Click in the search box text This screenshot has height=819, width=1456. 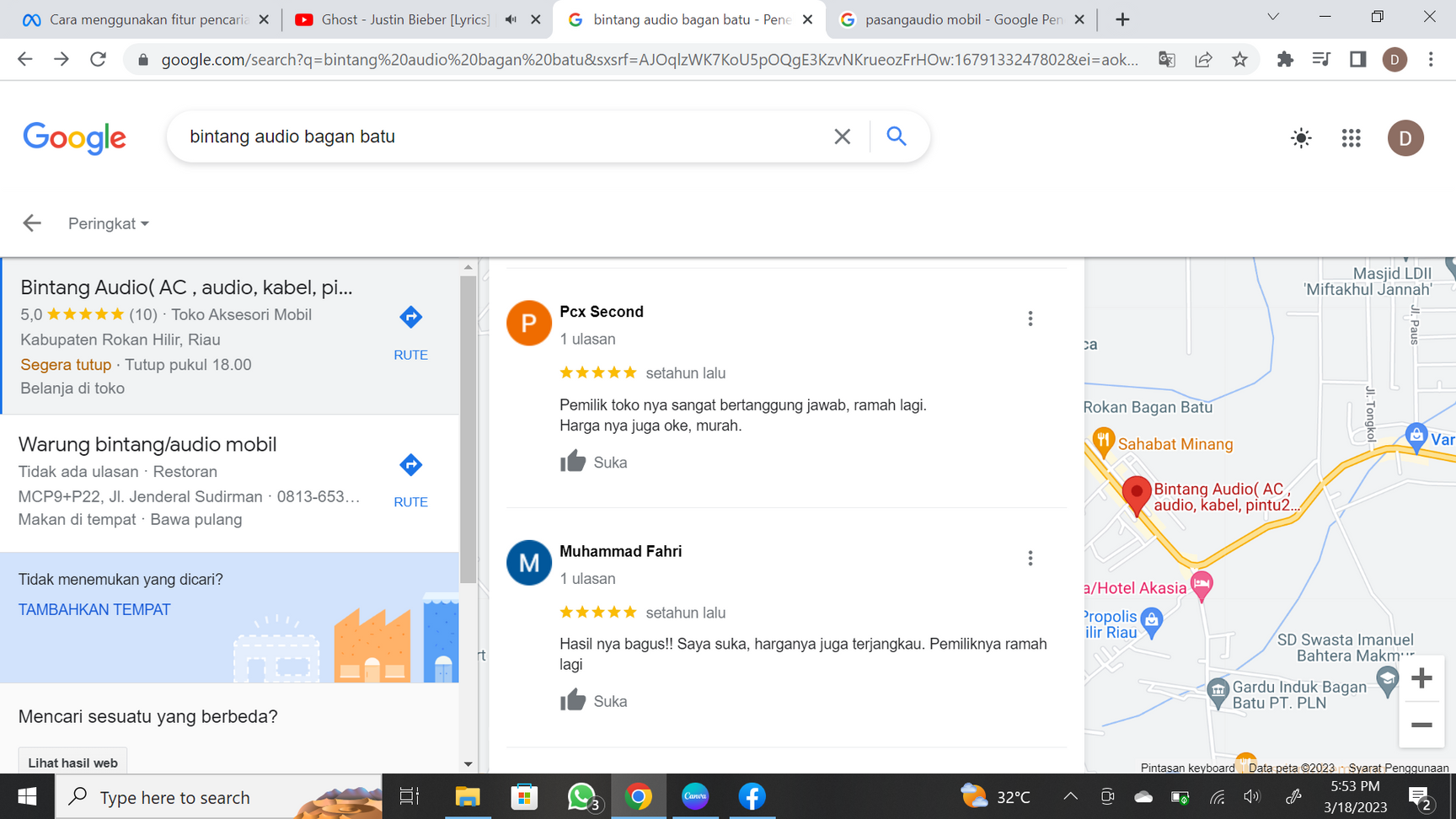pos(292,136)
